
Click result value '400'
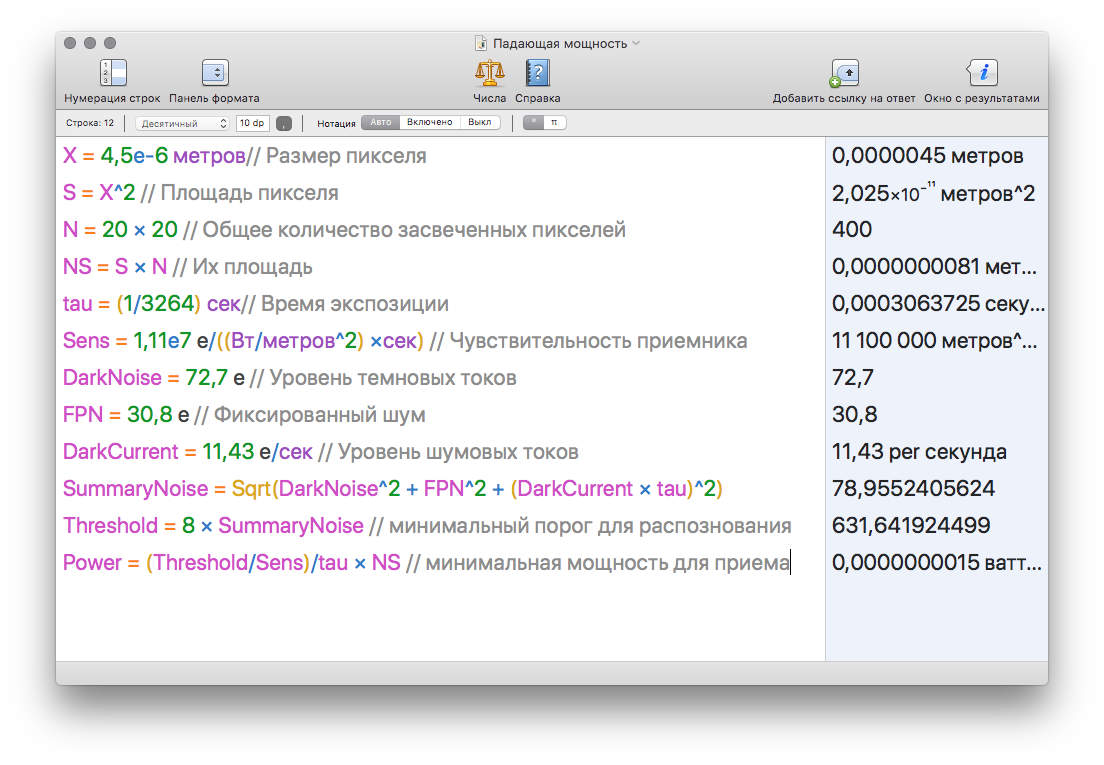(852, 229)
